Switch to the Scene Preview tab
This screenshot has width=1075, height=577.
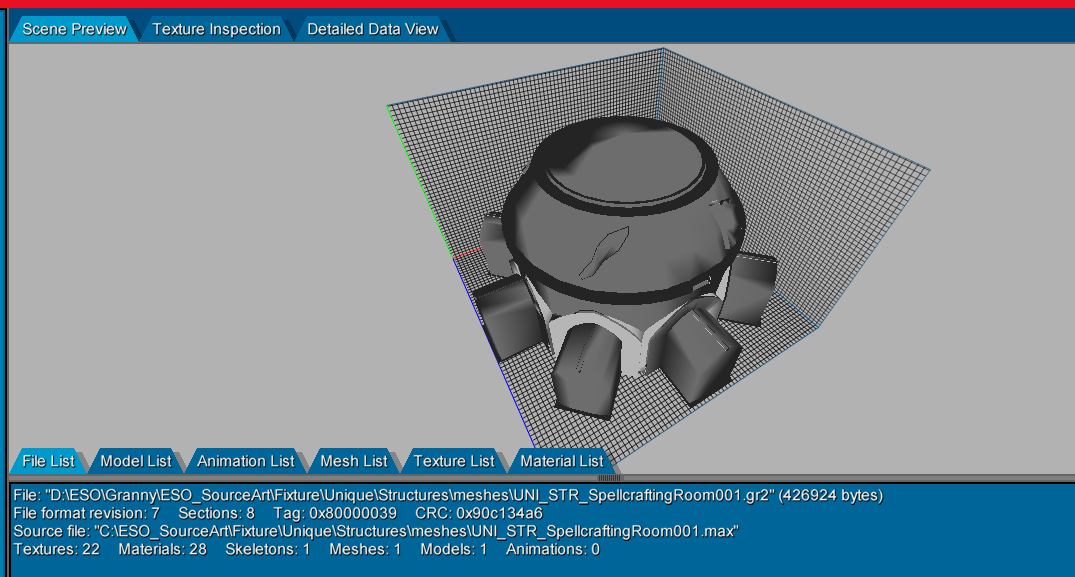[74, 29]
